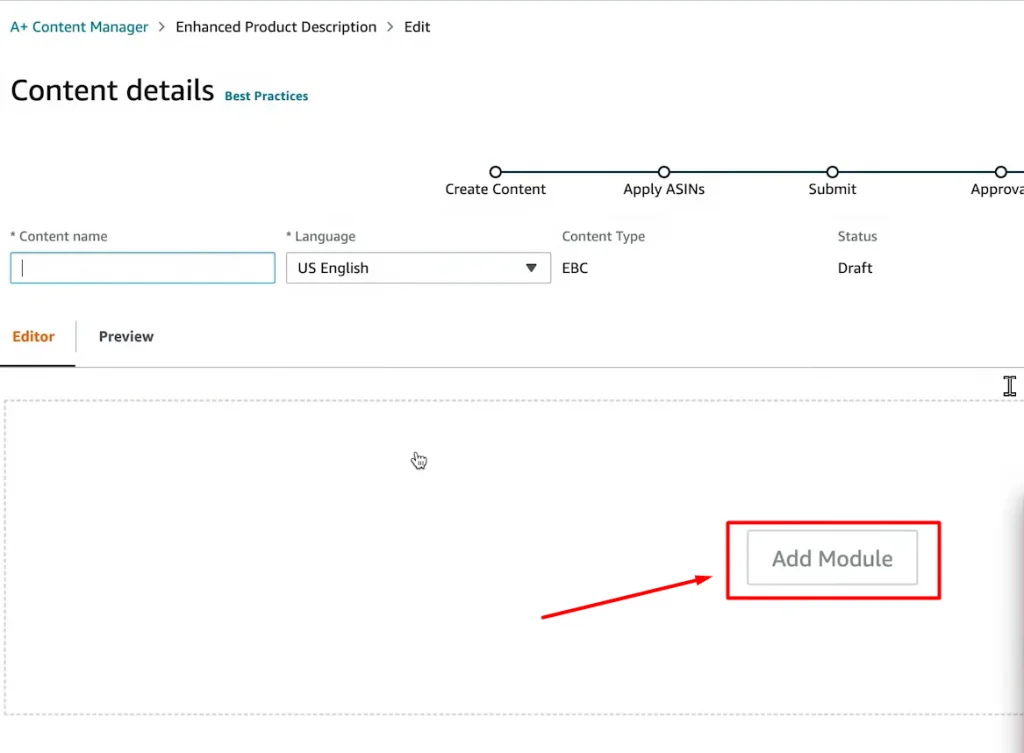Expand the Language combo box options
The height and width of the screenshot is (753, 1024).
pos(417,267)
